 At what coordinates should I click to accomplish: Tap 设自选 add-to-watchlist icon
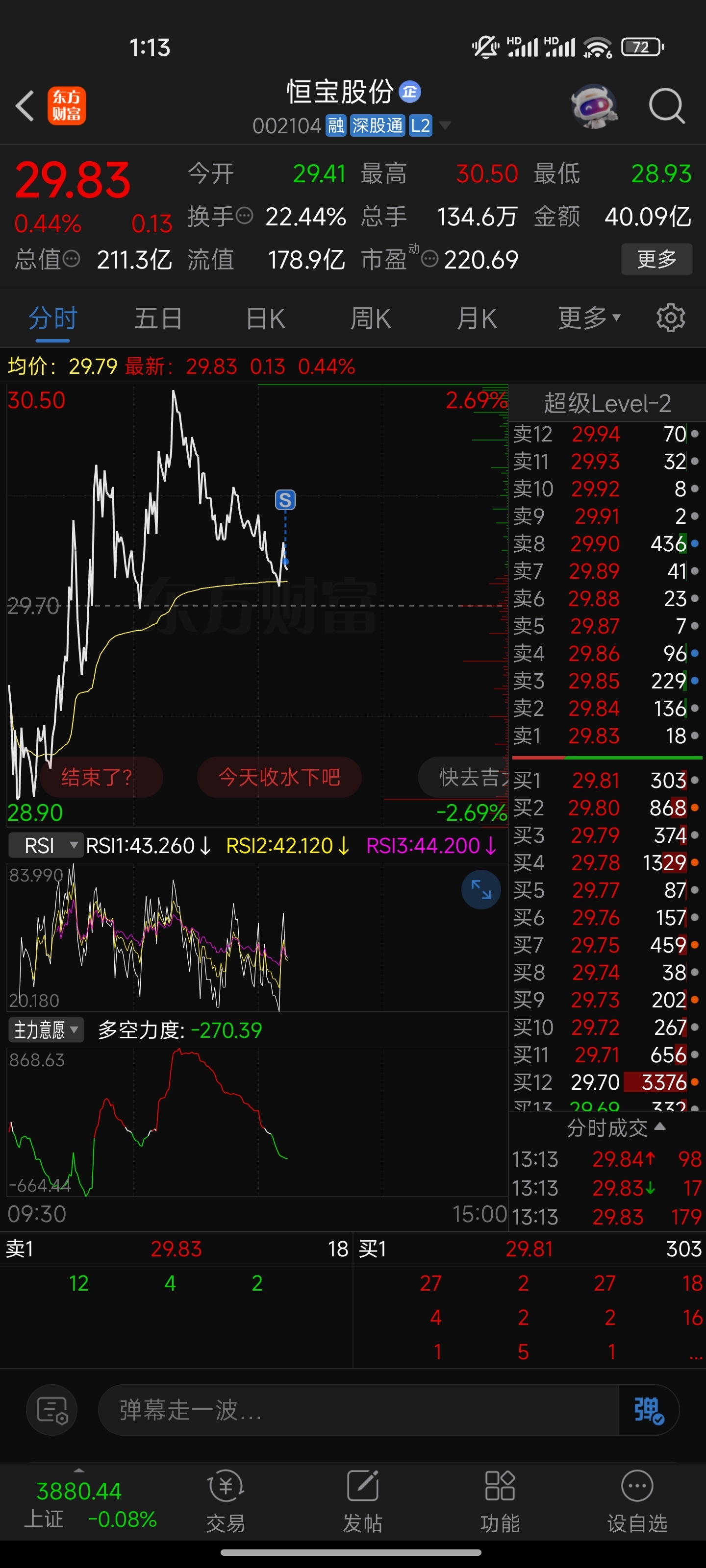(x=637, y=1502)
